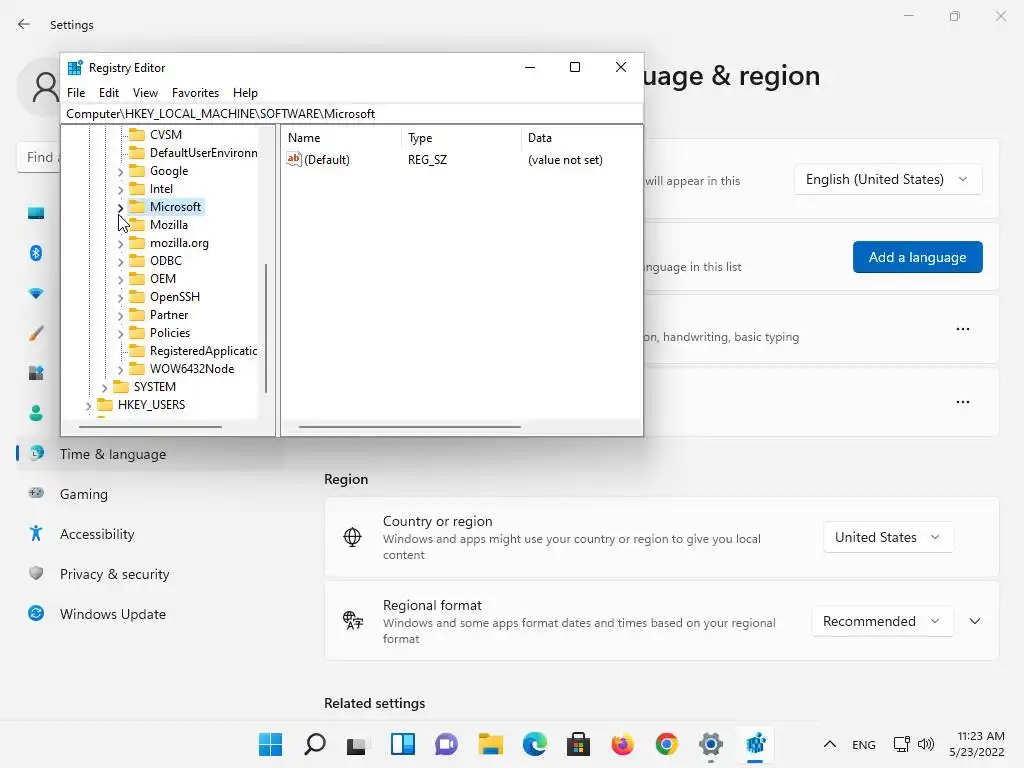Expand the Microsoft registry key
This screenshot has width=1024, height=768.
coord(120,208)
